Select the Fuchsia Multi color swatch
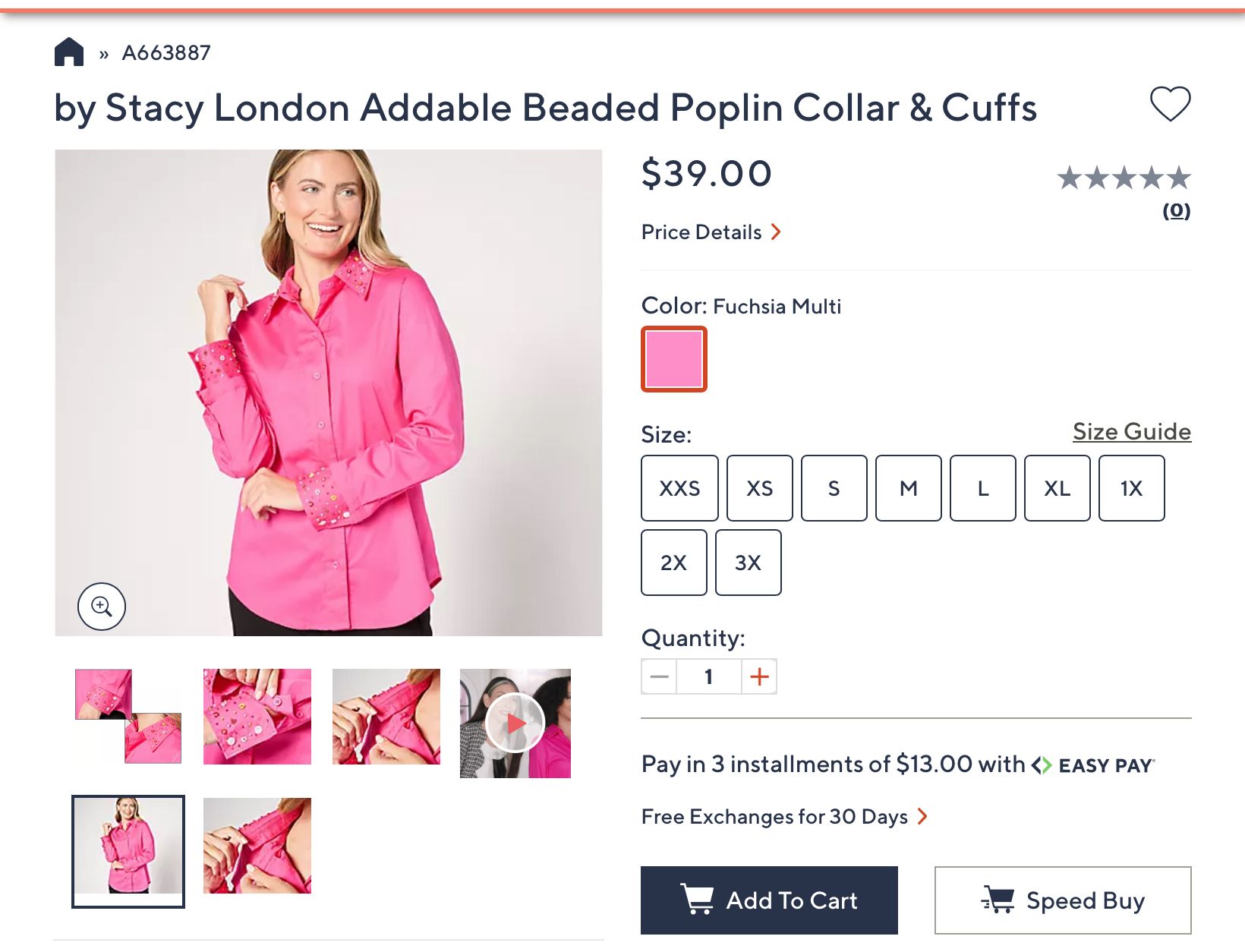Image resolution: width=1245 pixels, height=952 pixels. 674,359
